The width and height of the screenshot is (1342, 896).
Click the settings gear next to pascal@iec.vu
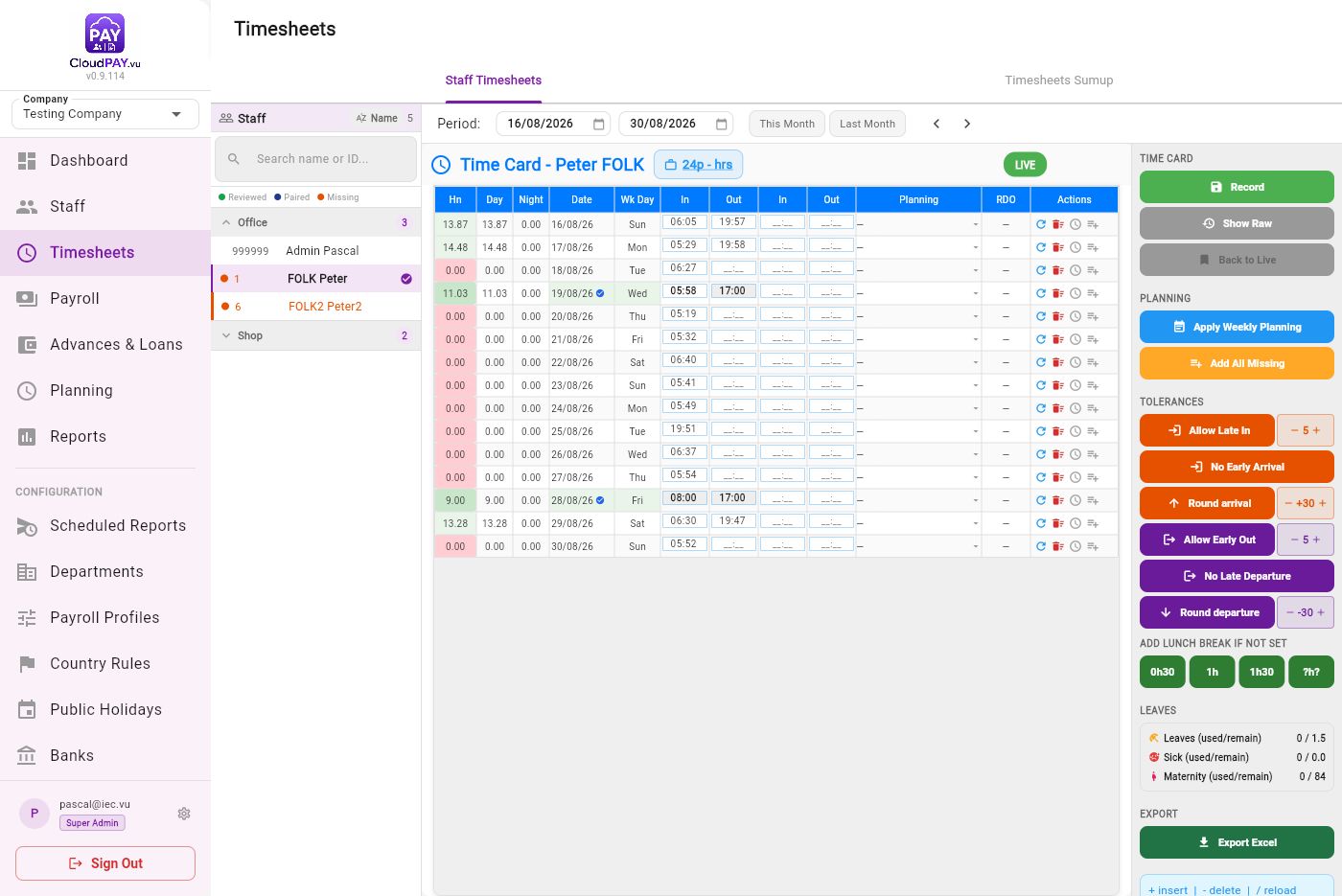pyautogui.click(x=184, y=814)
